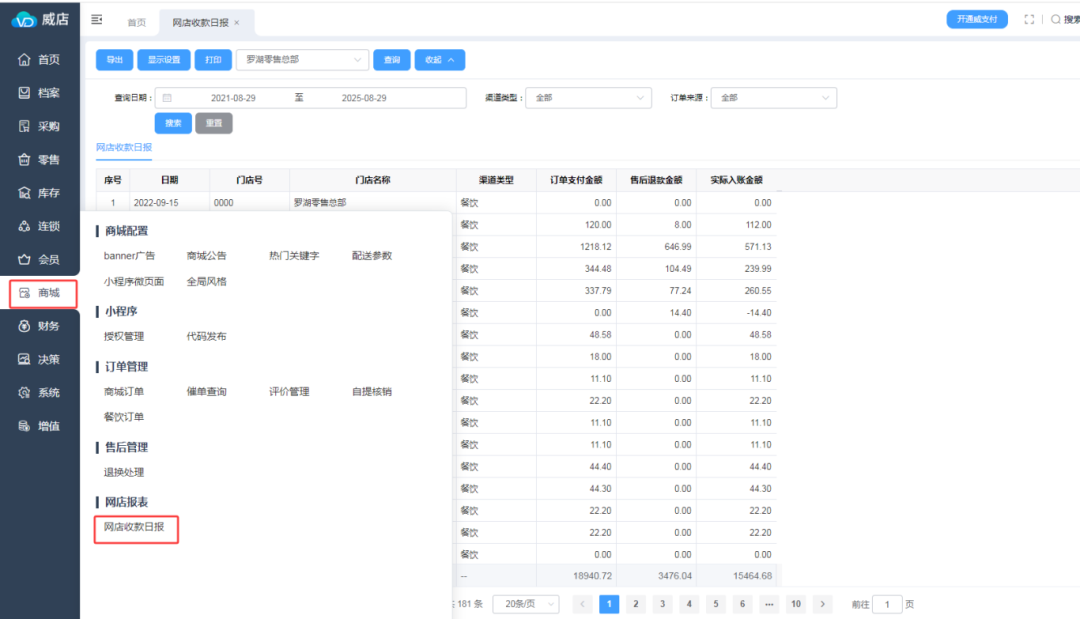Open the 库存 sidebar module
Screen dimensions: 1080x619
[40, 193]
